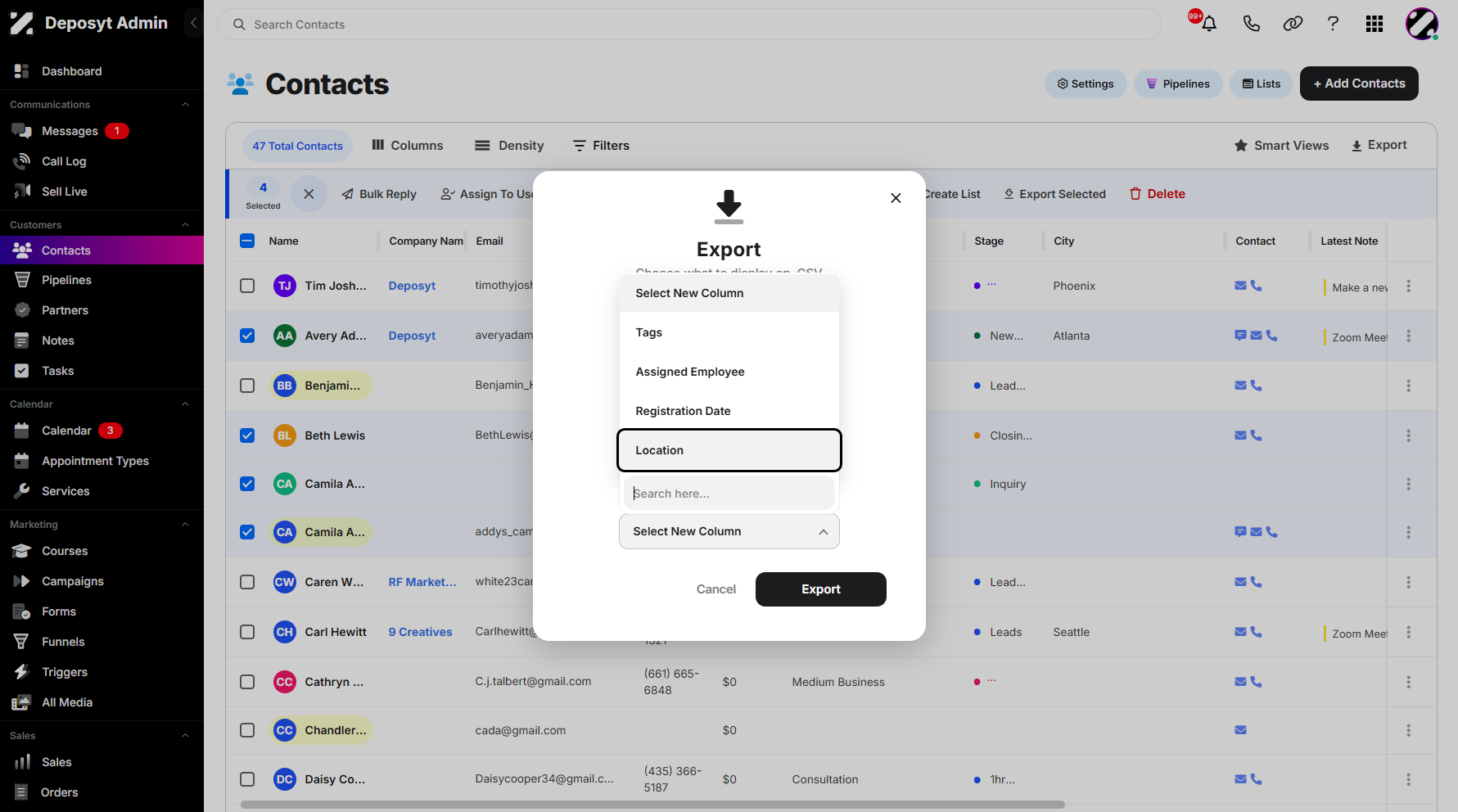Click the Export Selected button
This screenshot has height=812, width=1458.
[x=1055, y=194]
